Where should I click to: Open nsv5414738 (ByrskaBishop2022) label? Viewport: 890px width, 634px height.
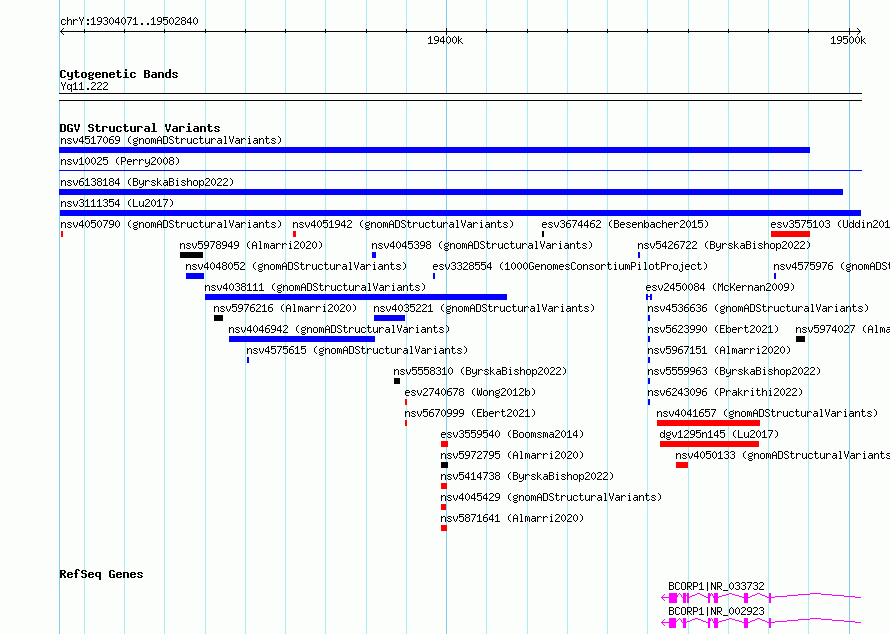pyautogui.click(x=527, y=476)
